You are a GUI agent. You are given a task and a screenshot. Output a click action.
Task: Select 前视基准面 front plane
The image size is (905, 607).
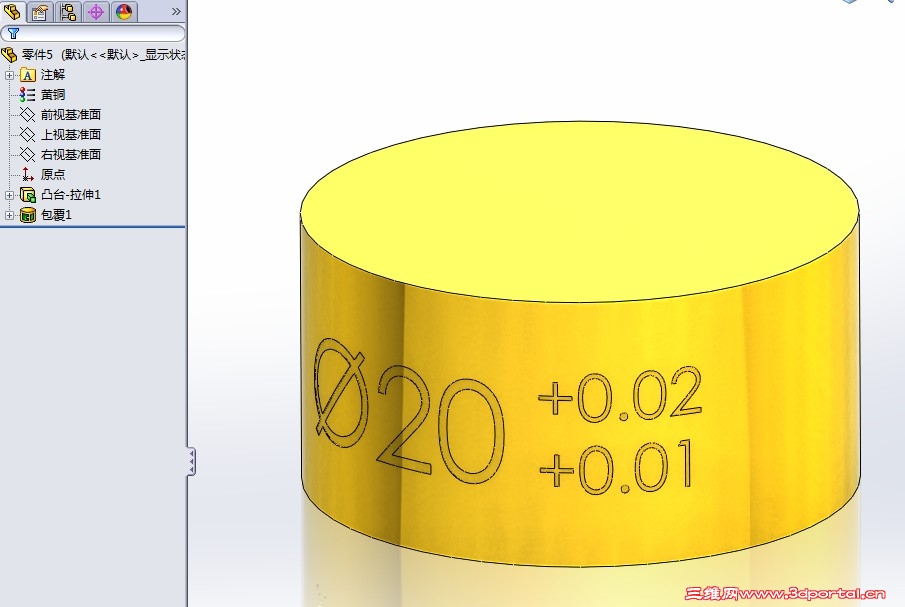coord(70,114)
